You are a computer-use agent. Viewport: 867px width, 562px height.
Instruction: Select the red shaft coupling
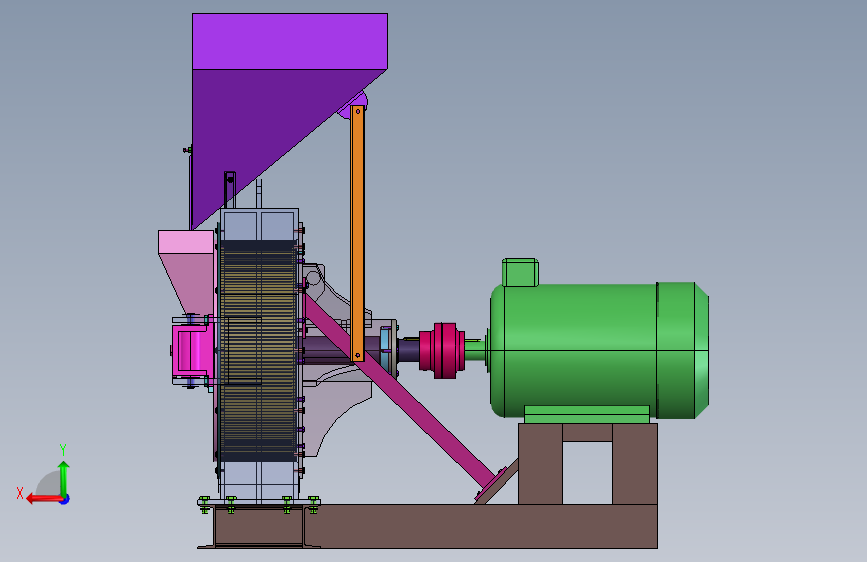point(442,351)
